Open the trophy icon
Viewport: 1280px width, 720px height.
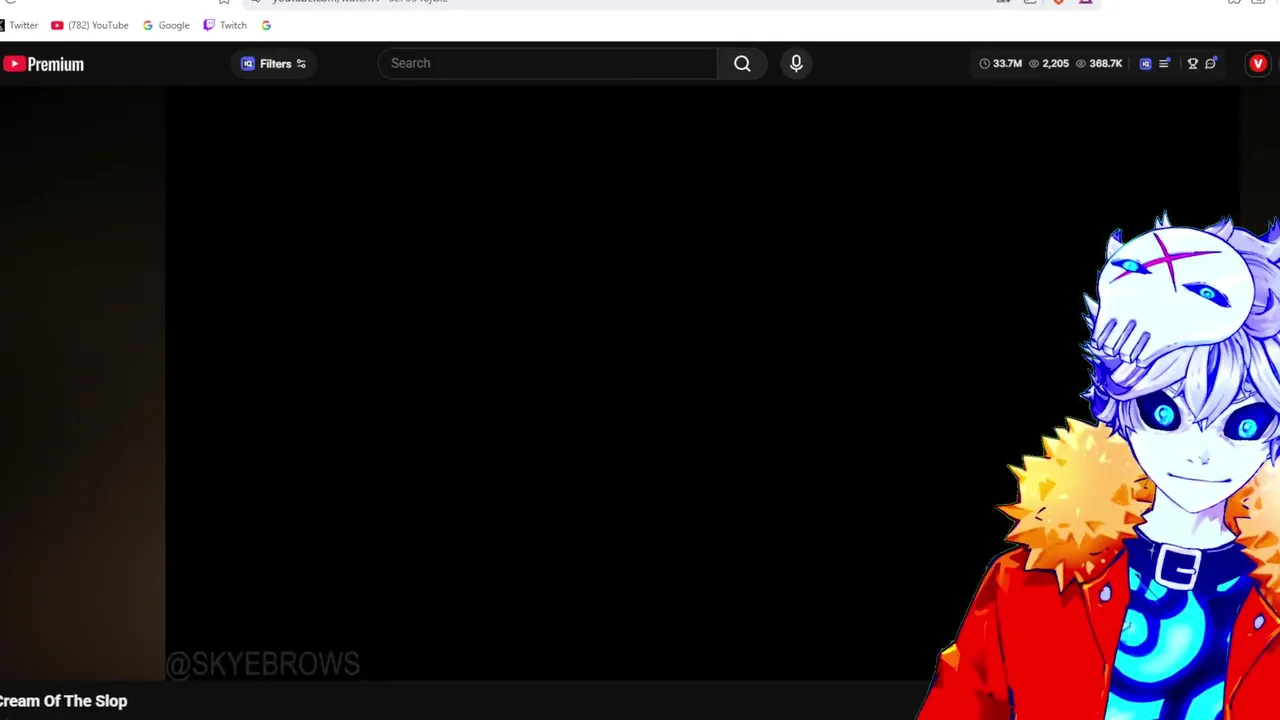tap(1192, 63)
